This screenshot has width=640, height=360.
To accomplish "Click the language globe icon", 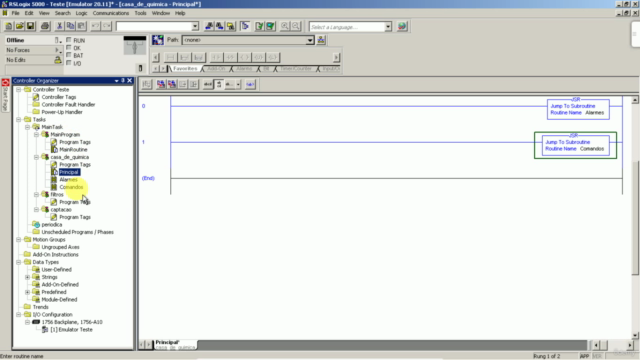I will 402,27.
